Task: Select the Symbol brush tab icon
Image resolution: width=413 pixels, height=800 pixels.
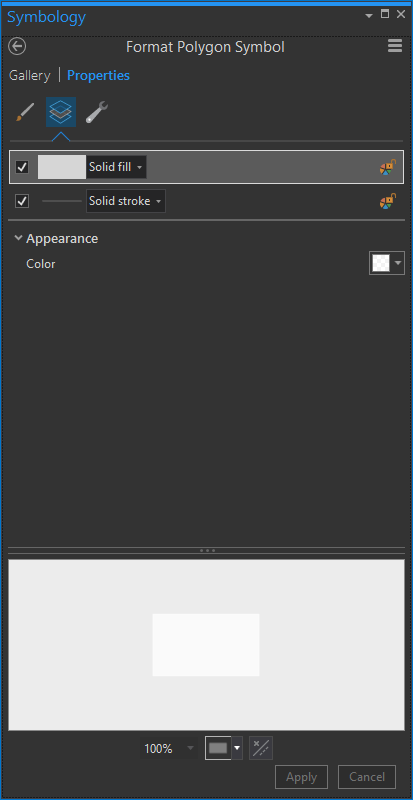Action: coord(25,112)
